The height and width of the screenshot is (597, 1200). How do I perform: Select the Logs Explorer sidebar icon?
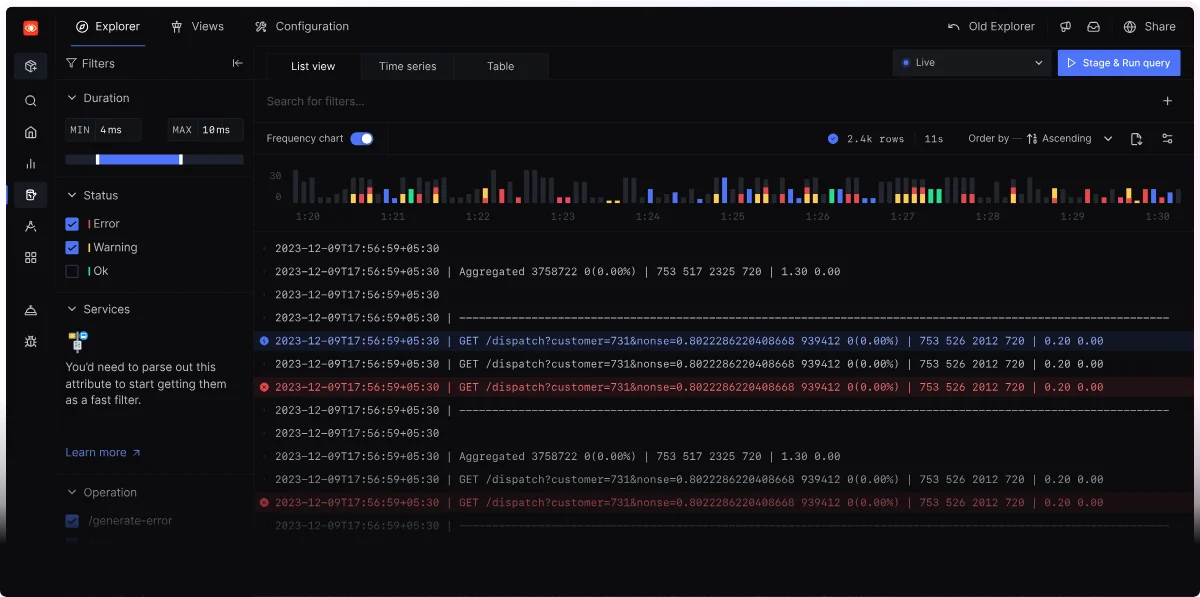[x=30, y=193]
